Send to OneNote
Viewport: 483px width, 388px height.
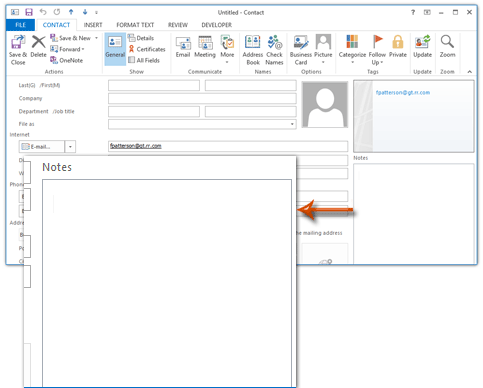(67, 60)
